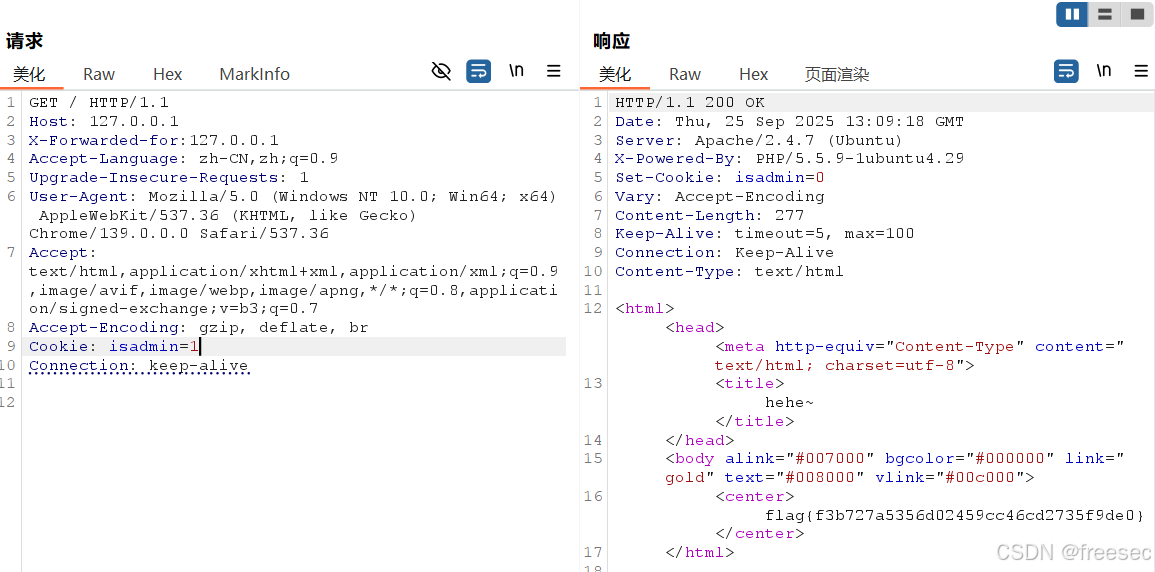This screenshot has height=572, width=1155.
Task: Click the 请求 panel heading
Action: (24, 41)
